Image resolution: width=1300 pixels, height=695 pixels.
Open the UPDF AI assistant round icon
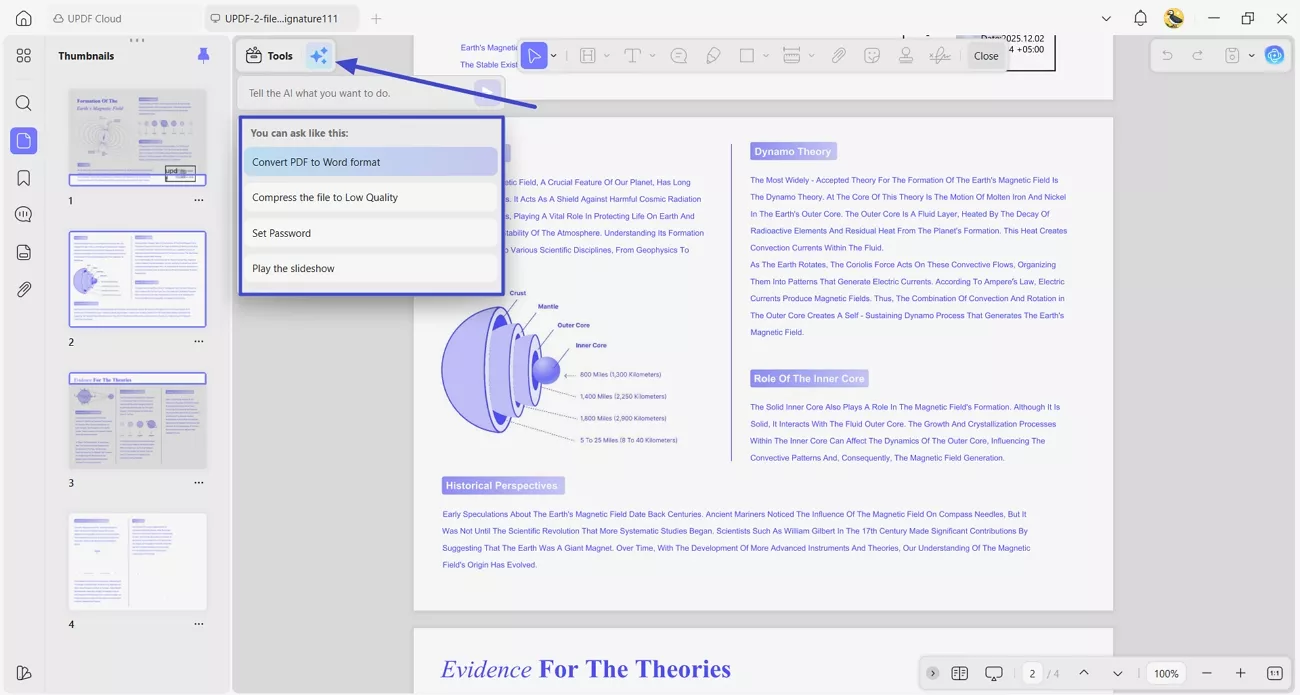(1274, 56)
